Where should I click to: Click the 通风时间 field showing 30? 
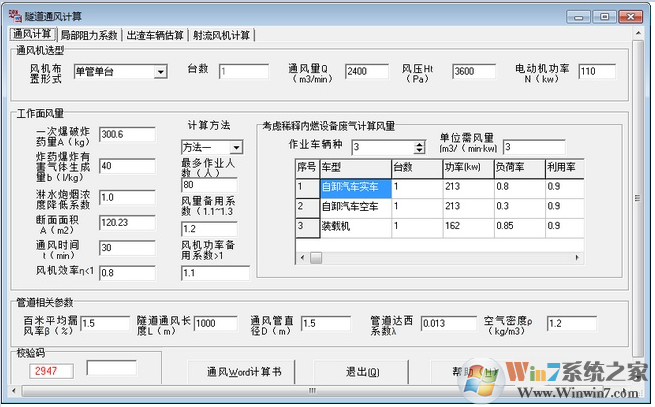pos(127,248)
